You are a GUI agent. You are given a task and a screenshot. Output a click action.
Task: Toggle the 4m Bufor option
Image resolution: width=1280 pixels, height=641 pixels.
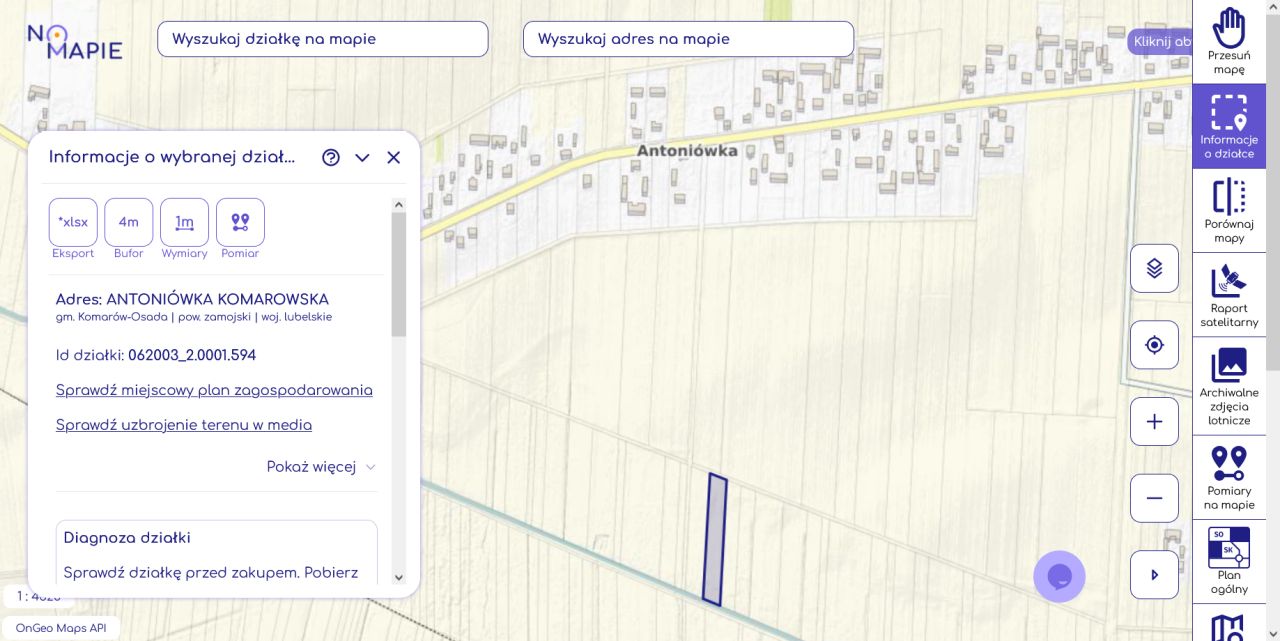tap(129, 222)
